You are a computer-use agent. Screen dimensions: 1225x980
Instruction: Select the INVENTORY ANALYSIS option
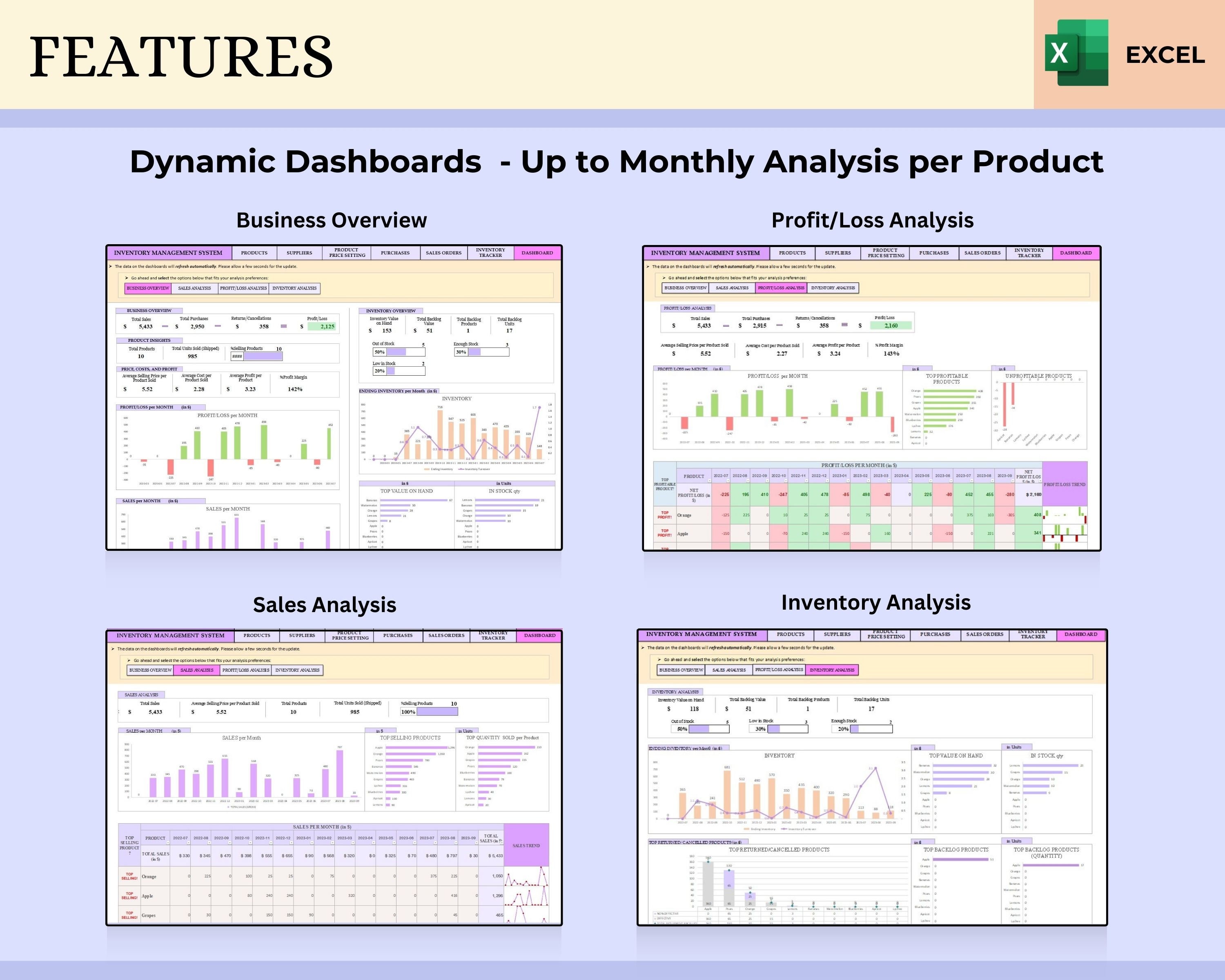[x=833, y=670]
